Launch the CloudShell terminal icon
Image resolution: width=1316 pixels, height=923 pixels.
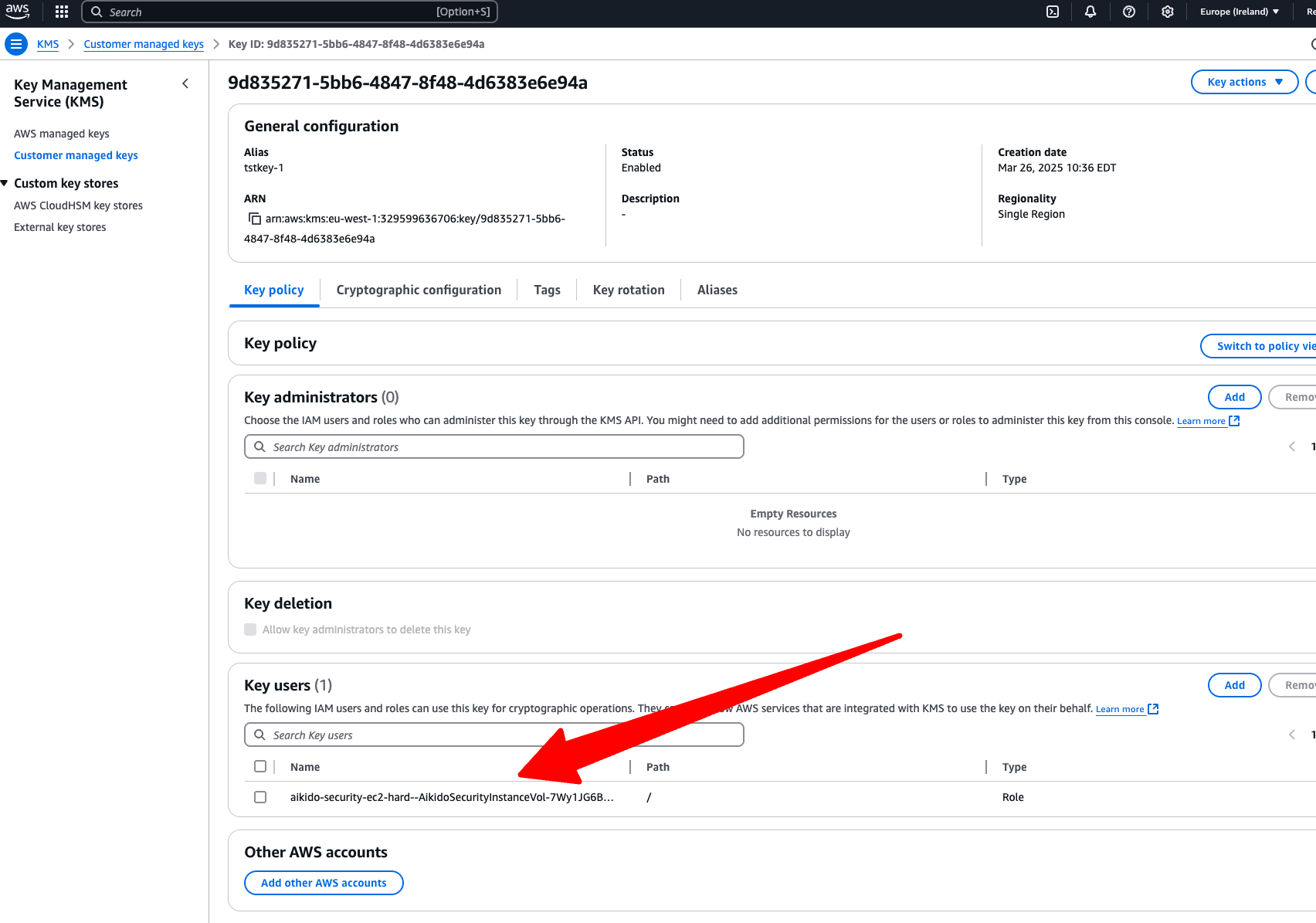1053,12
